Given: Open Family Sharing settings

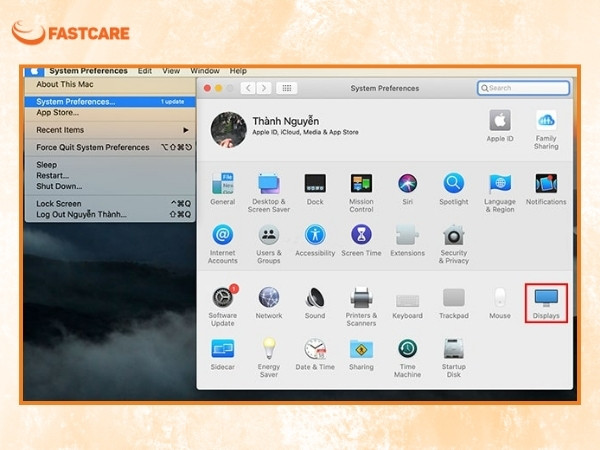Looking at the screenshot, I should pos(546,129).
